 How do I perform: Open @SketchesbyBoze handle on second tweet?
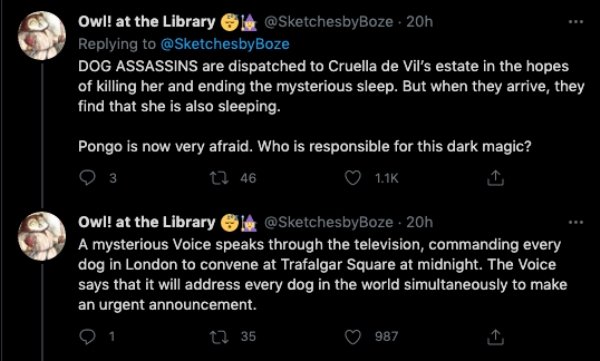coord(329,222)
